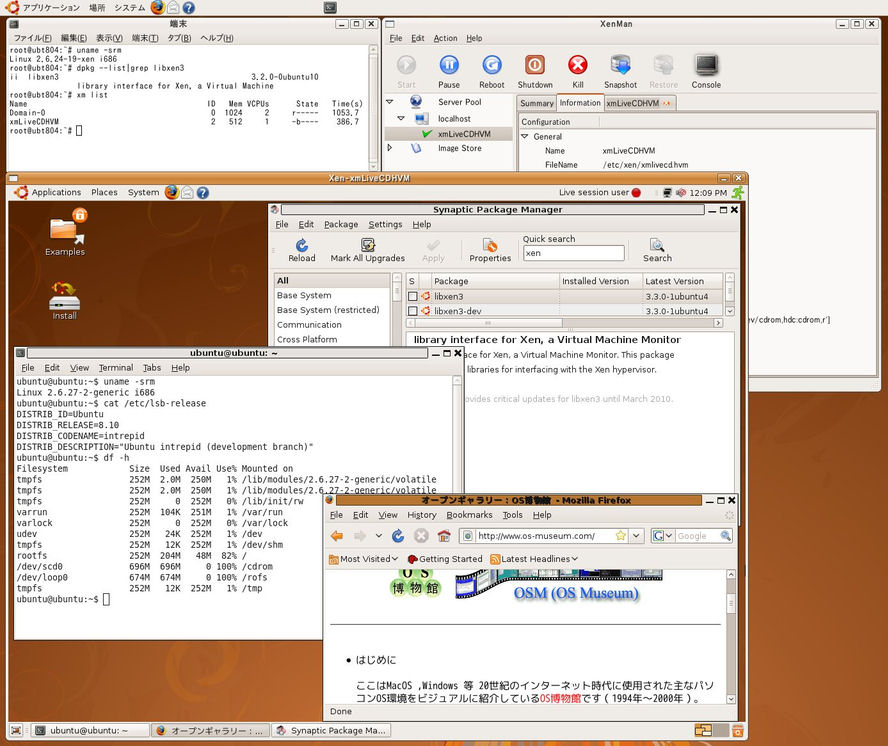
Task: Tick the checkbox for libxen3 package
Action: coord(412,296)
